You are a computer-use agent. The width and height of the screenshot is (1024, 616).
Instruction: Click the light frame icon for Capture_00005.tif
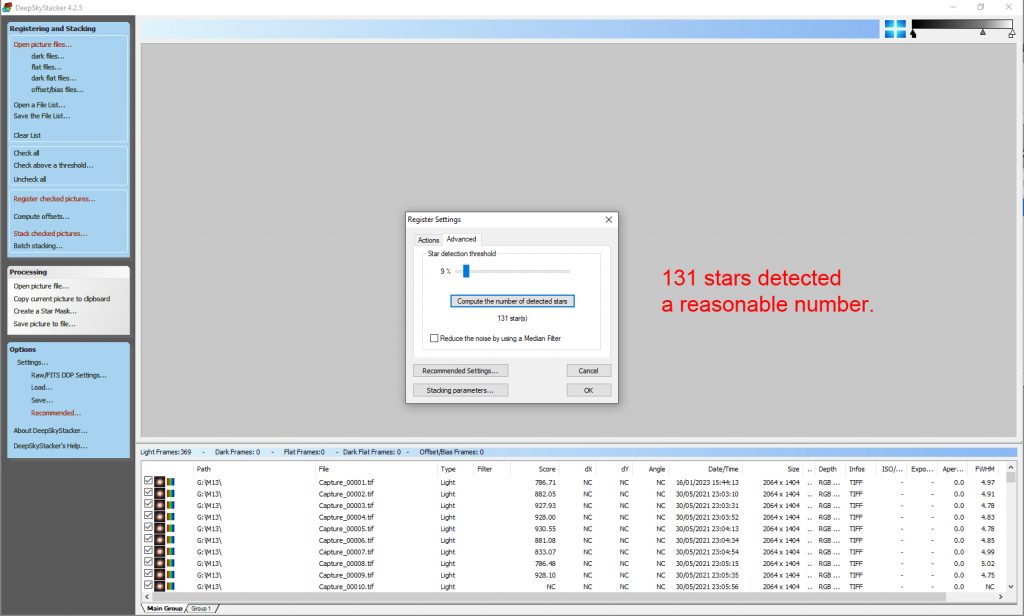click(x=159, y=528)
